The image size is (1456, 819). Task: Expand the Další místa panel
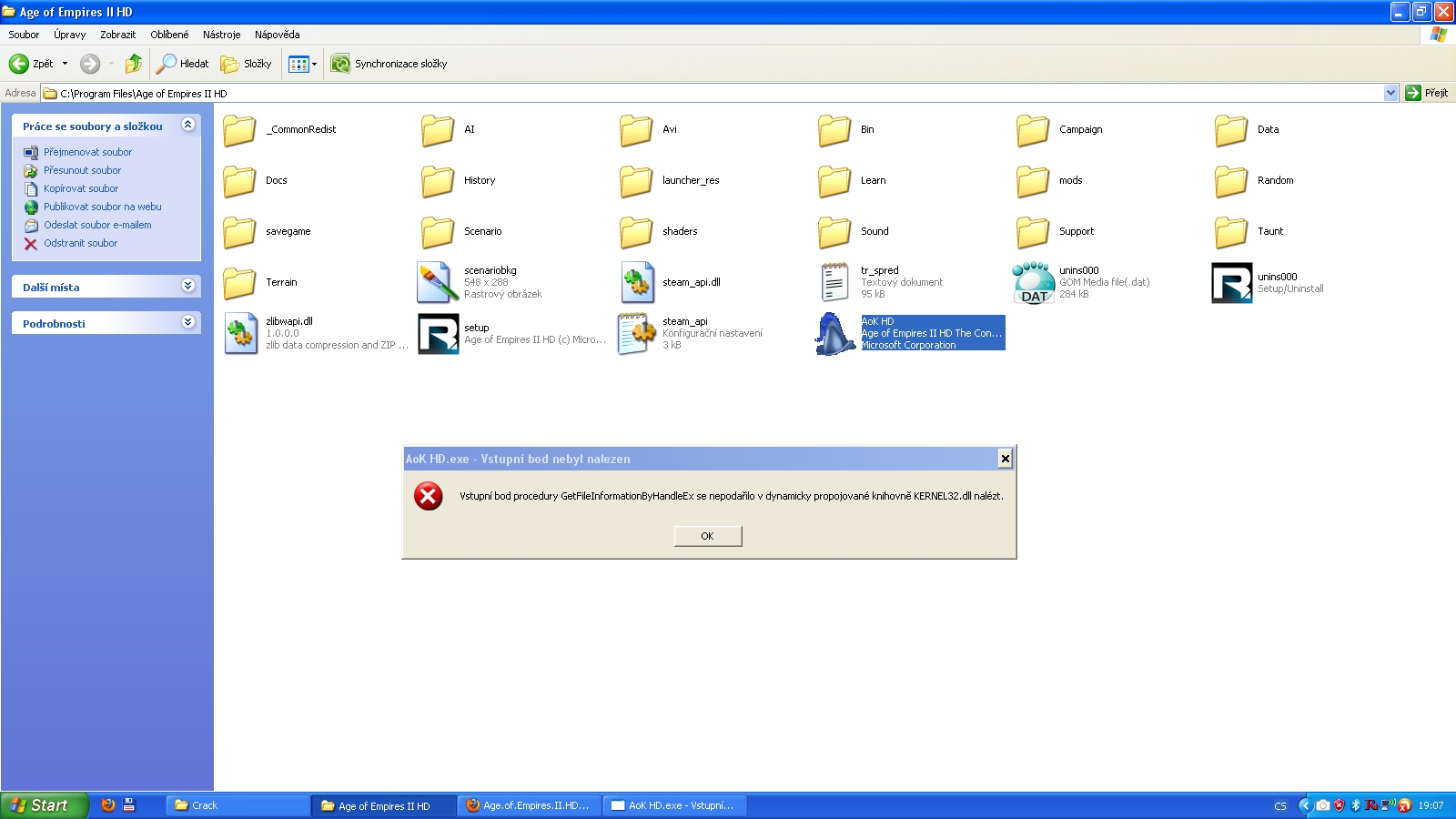click(187, 286)
